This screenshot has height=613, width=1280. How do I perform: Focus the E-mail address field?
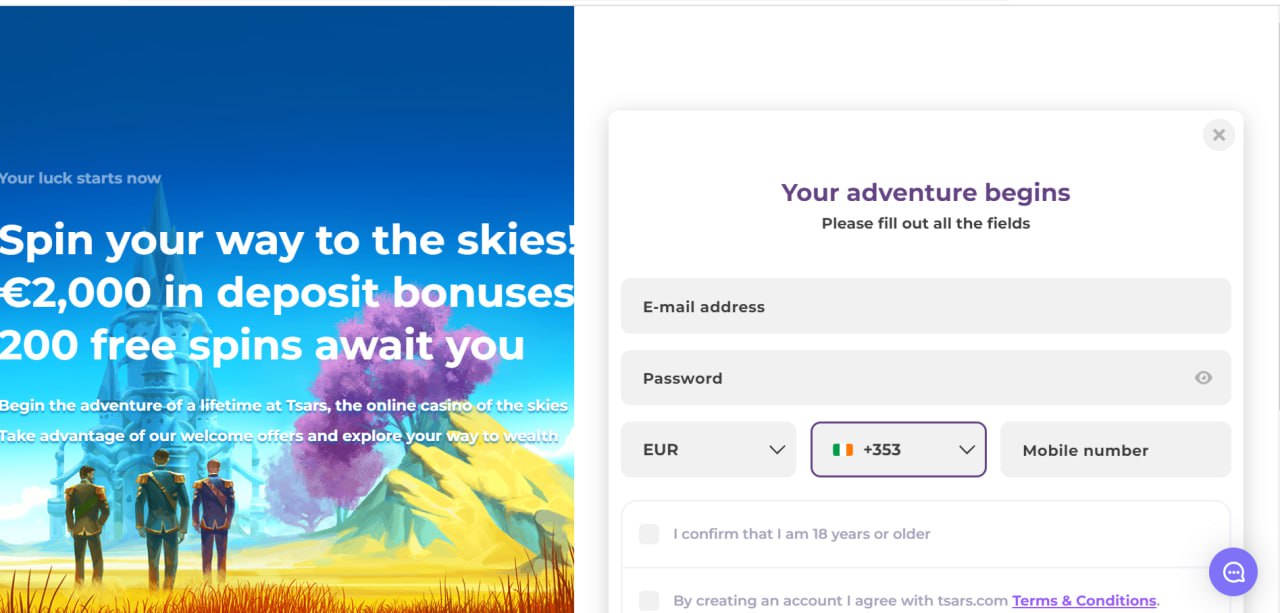click(x=925, y=306)
